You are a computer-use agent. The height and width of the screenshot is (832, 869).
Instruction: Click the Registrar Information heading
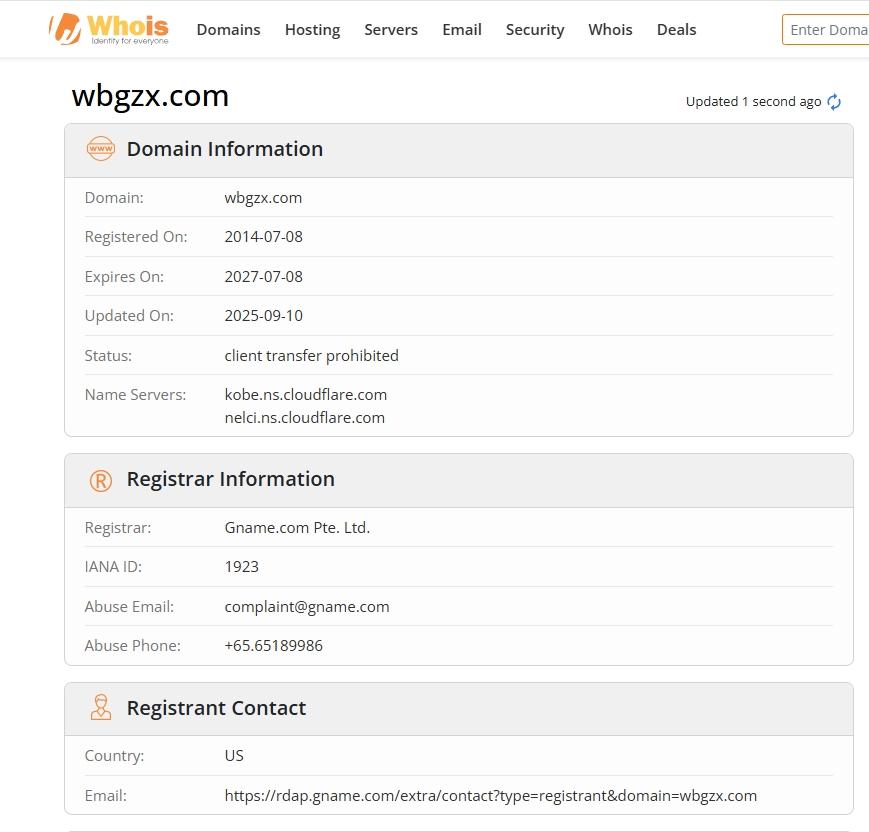pos(231,479)
